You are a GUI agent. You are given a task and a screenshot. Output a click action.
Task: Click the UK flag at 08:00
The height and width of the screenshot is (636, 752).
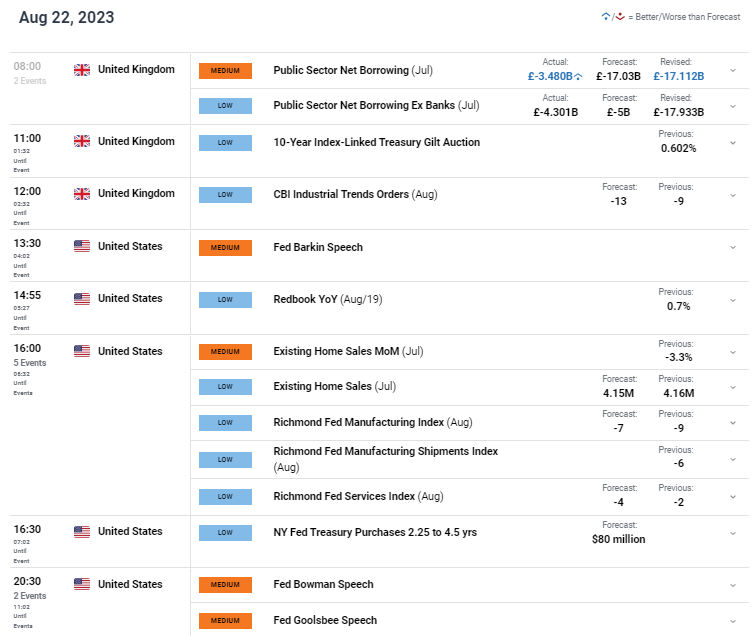(x=82, y=70)
